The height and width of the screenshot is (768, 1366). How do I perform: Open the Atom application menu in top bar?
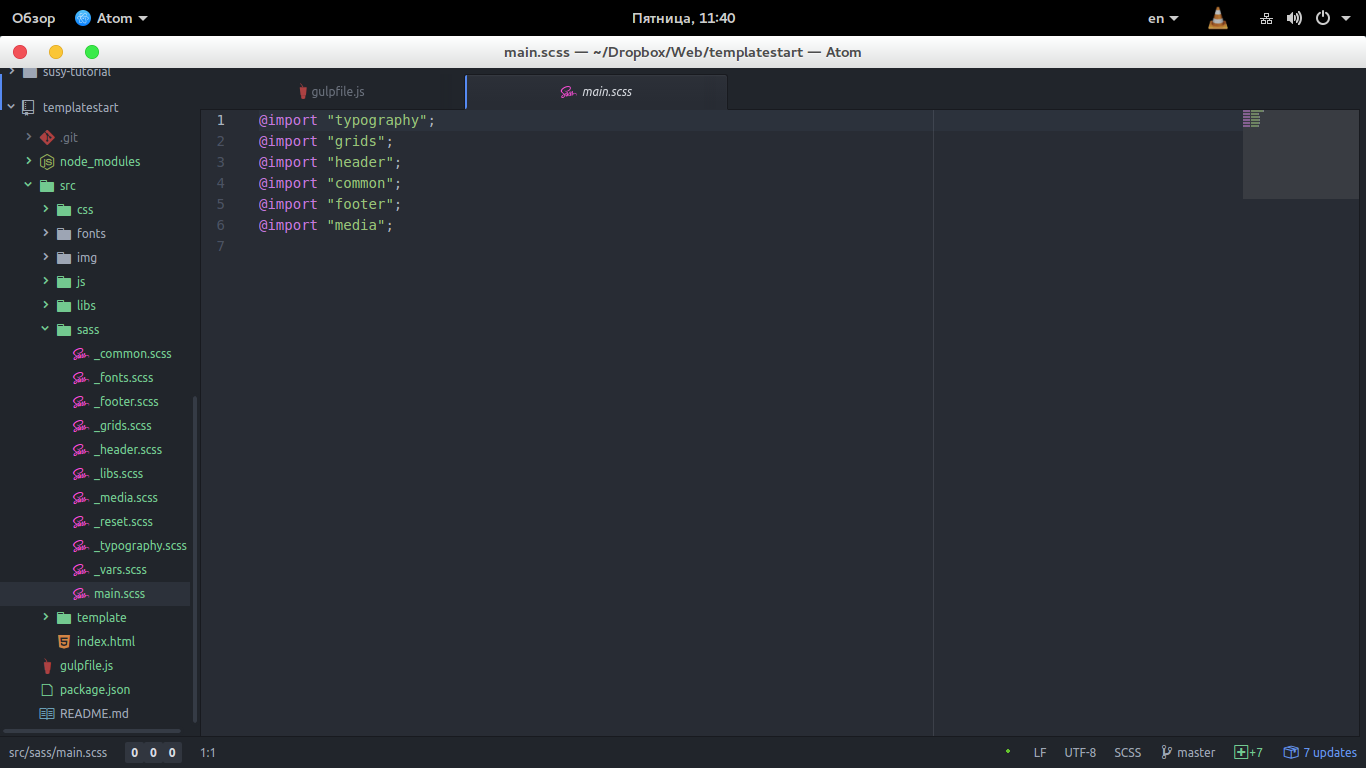coord(111,18)
